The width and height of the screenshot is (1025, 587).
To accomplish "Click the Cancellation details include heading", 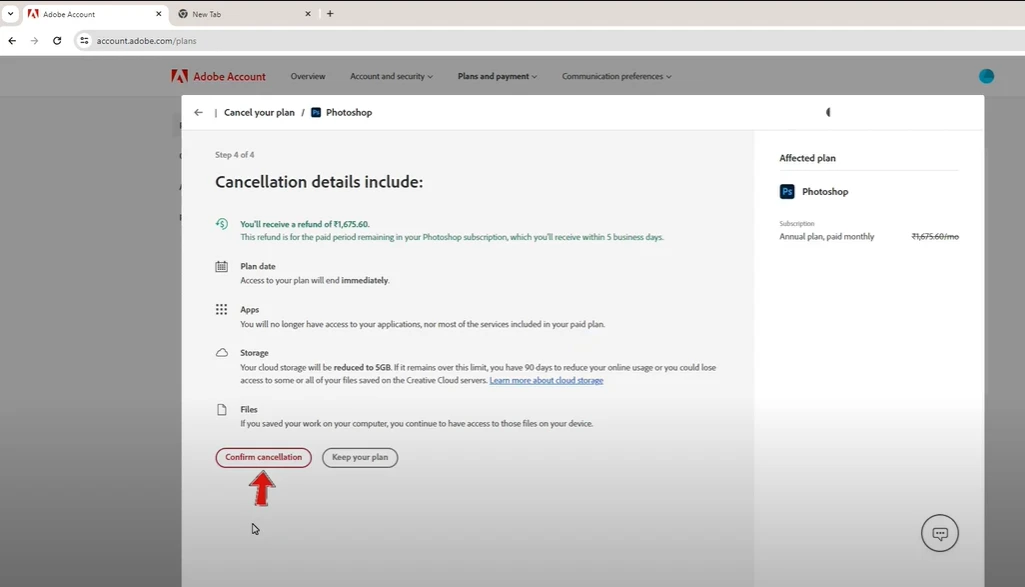I will 319,182.
